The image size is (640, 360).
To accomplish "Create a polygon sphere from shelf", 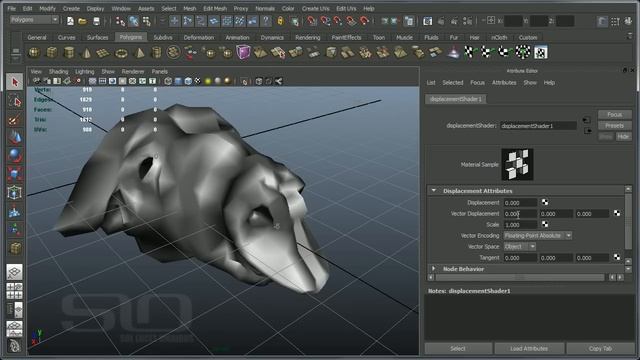I will coord(34,52).
